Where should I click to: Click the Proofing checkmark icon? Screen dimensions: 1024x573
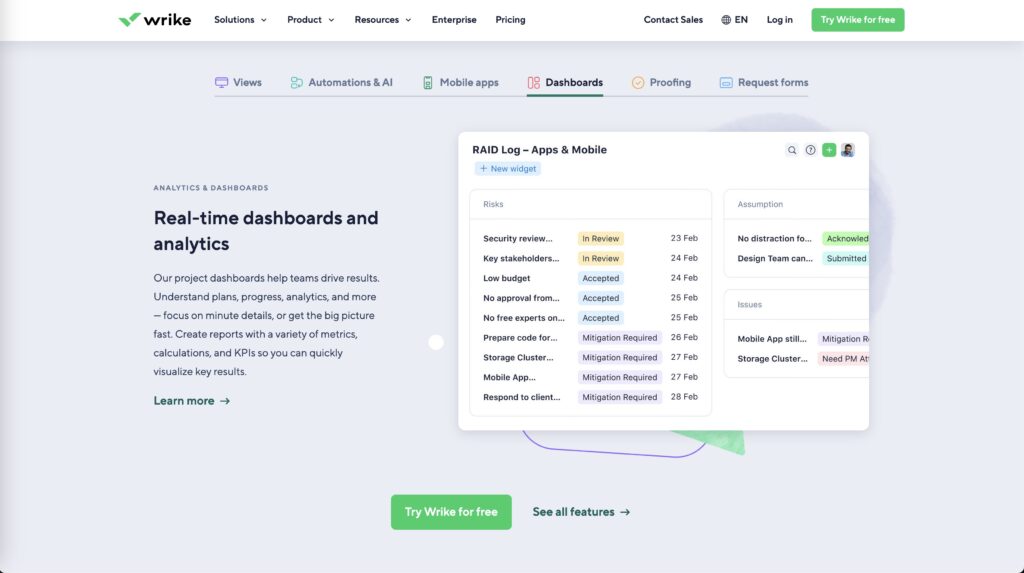click(638, 83)
